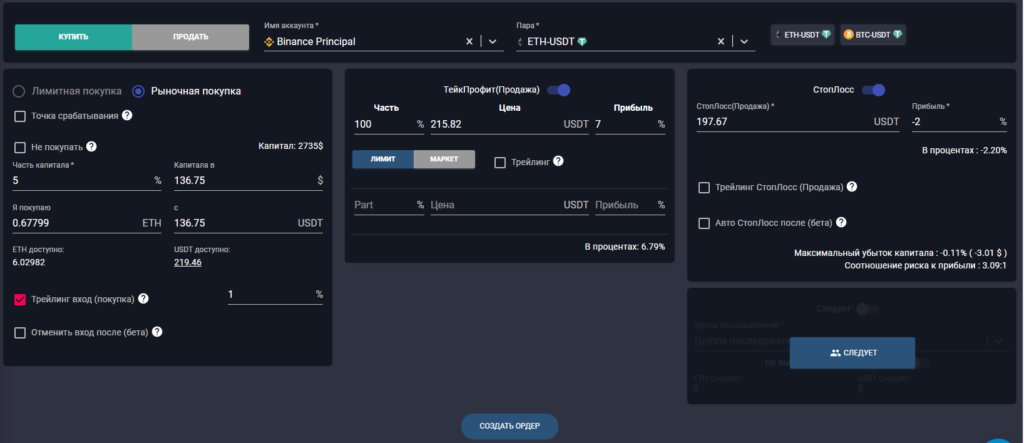1024x443 pixels.
Task: Focus the Капитала в dollar field
Action: coord(248,180)
